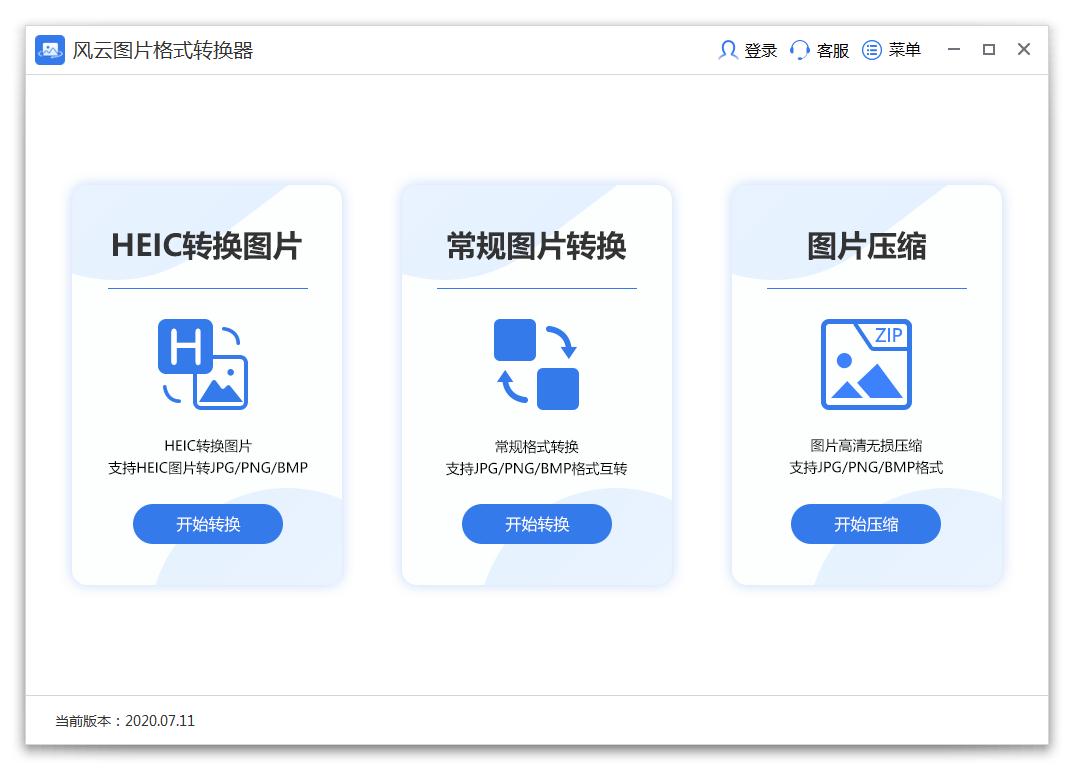Close the converter window
Image resolution: width=1074 pixels, height=770 pixels.
(1024, 49)
